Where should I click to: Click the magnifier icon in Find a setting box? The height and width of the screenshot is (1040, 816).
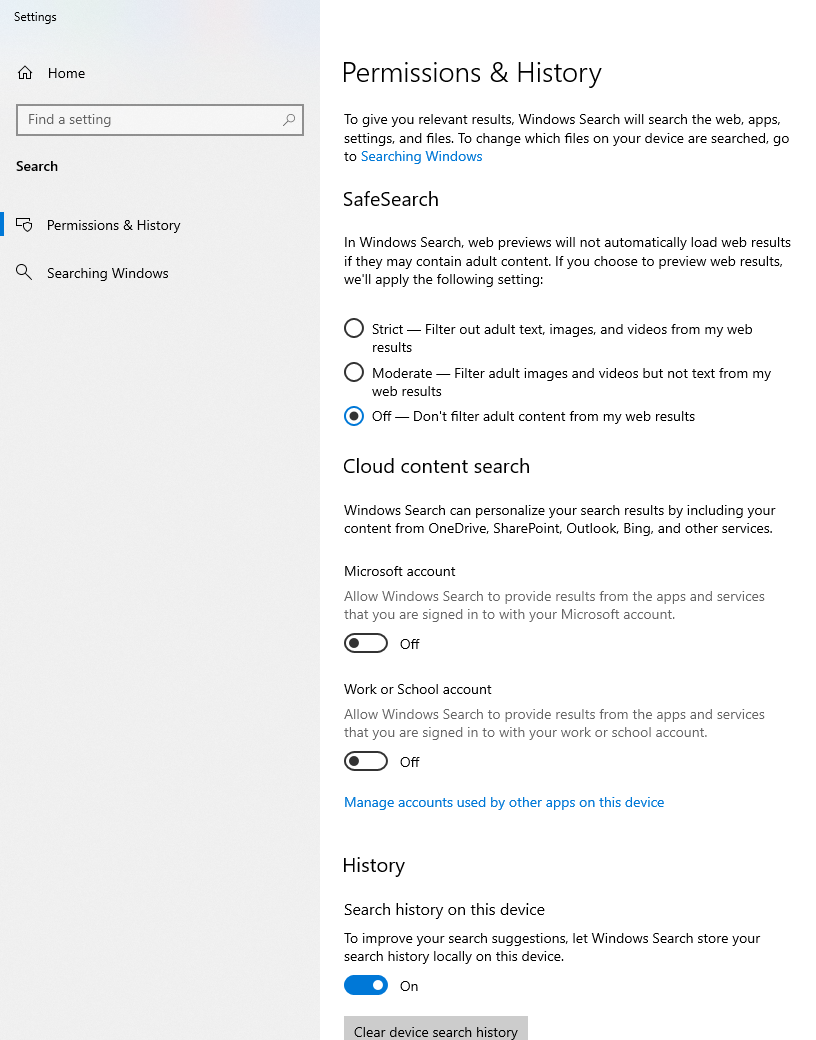tap(289, 120)
